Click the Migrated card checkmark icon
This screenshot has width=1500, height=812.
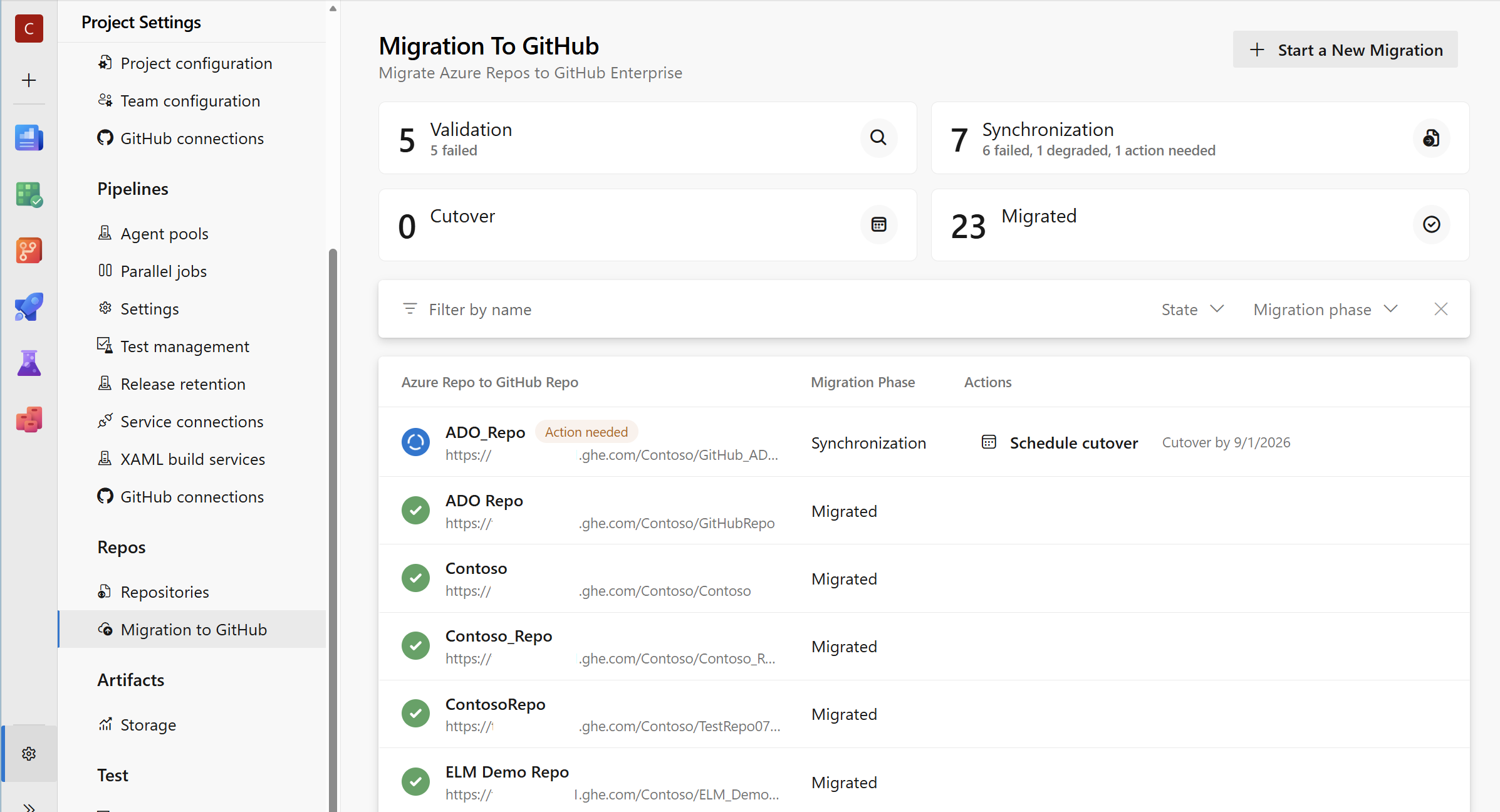(1431, 224)
